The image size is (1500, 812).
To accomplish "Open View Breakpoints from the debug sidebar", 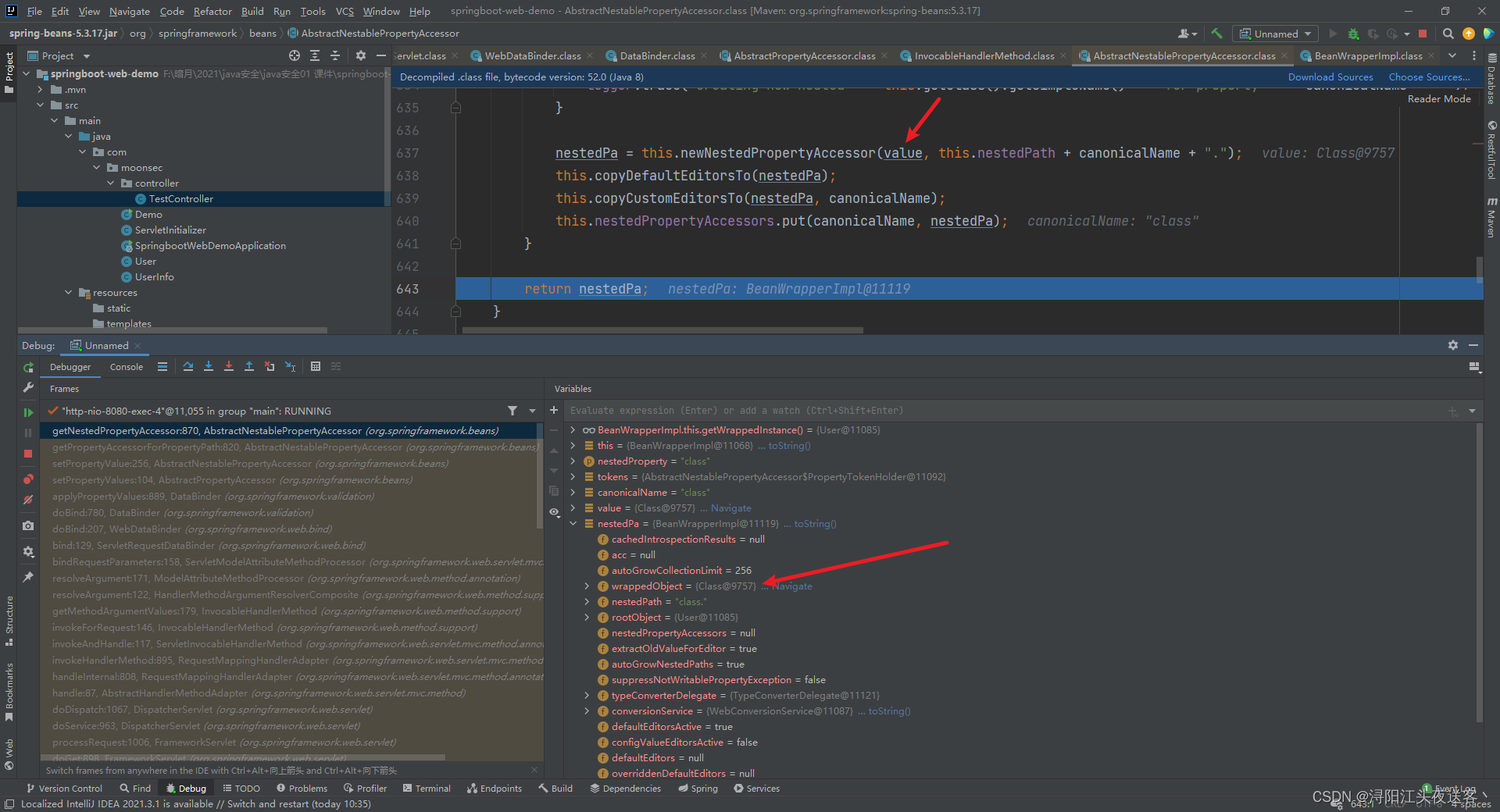I will point(28,479).
